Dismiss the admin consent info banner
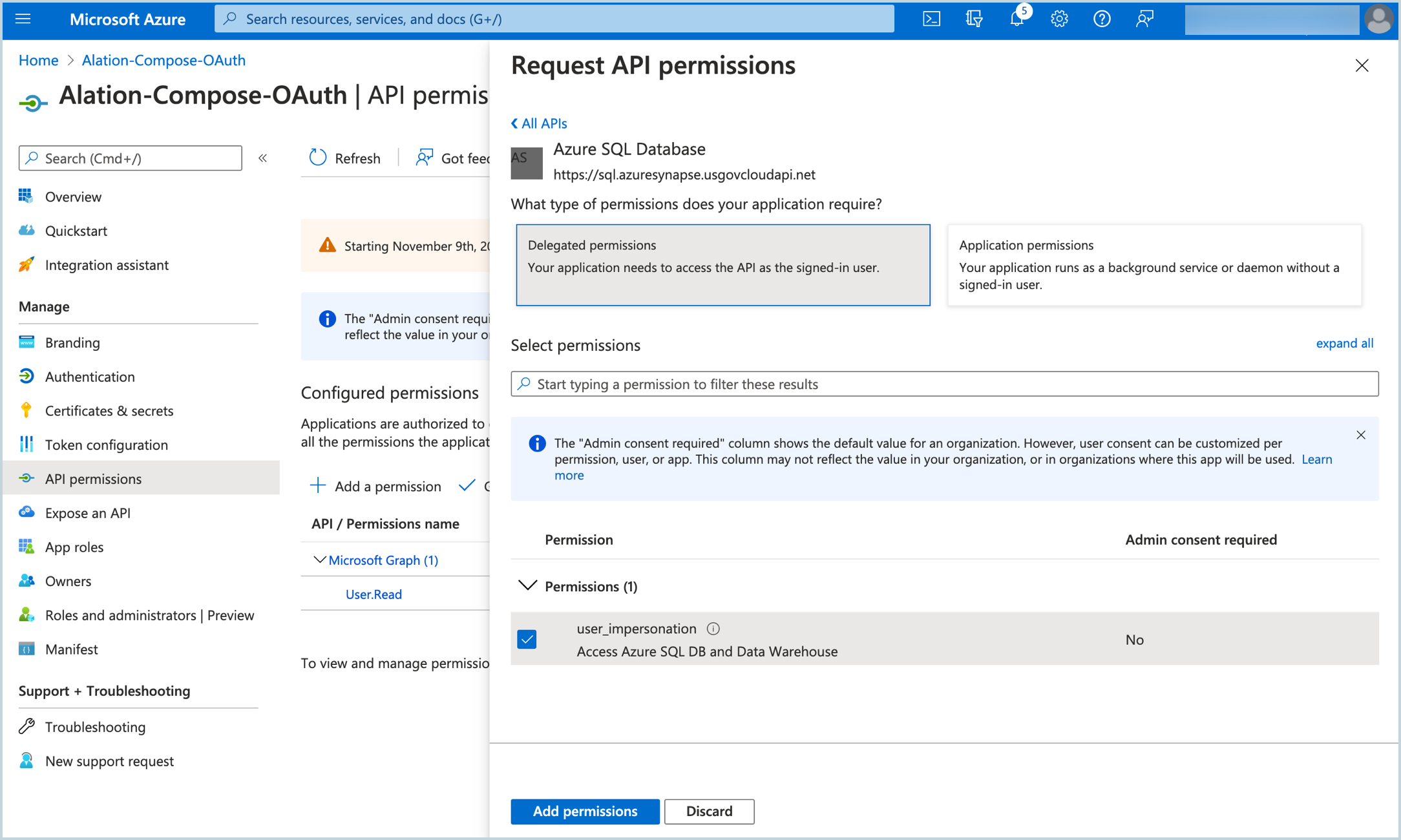Image resolution: width=1401 pixels, height=840 pixels. coord(1361,435)
